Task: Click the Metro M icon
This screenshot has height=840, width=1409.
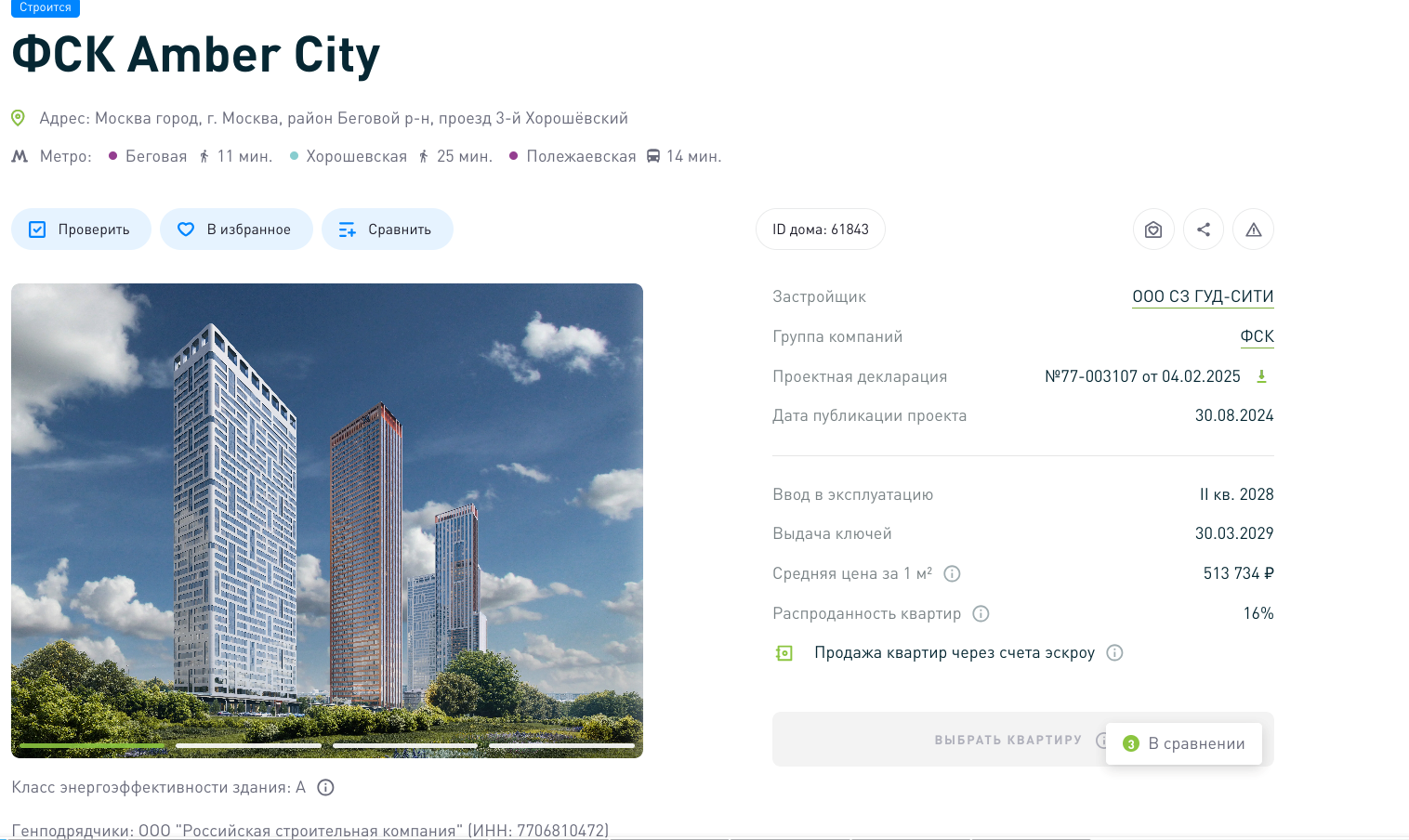Action: [x=20, y=156]
